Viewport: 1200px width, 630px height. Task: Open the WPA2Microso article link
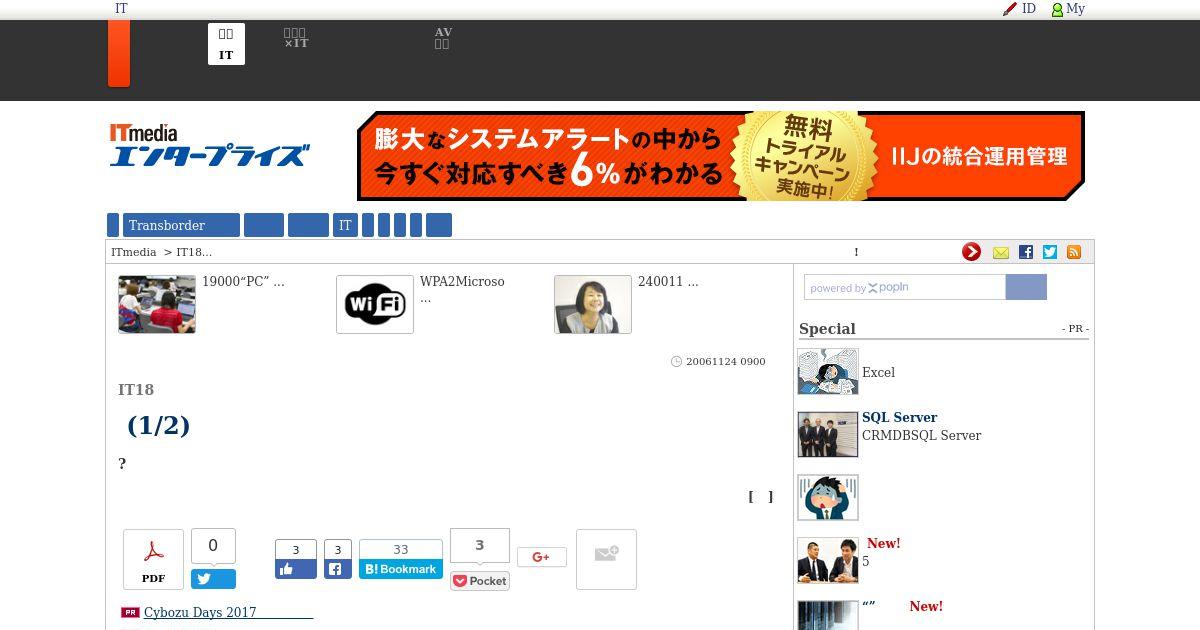462,289
